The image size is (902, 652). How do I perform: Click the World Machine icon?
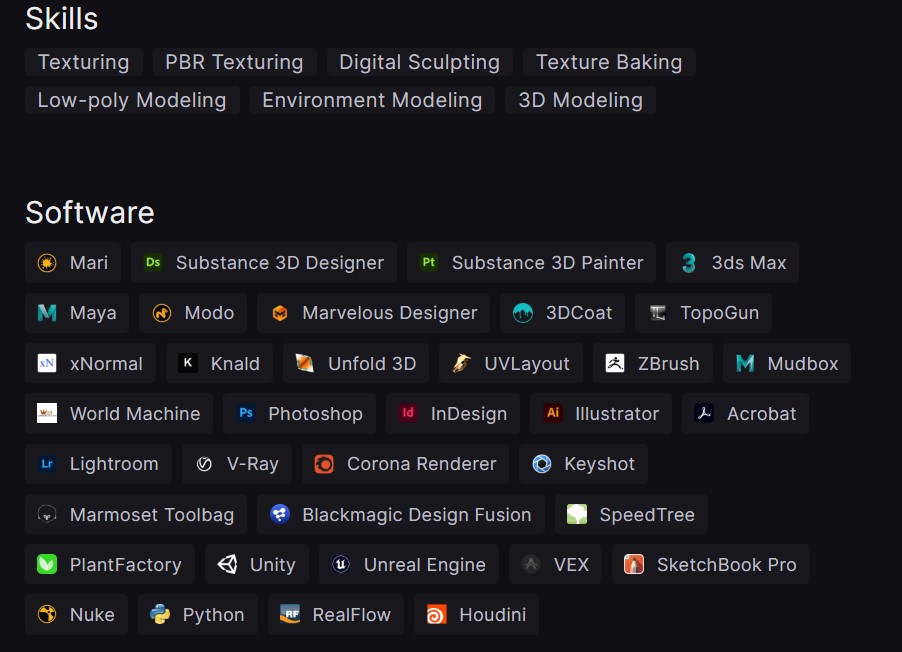point(47,413)
